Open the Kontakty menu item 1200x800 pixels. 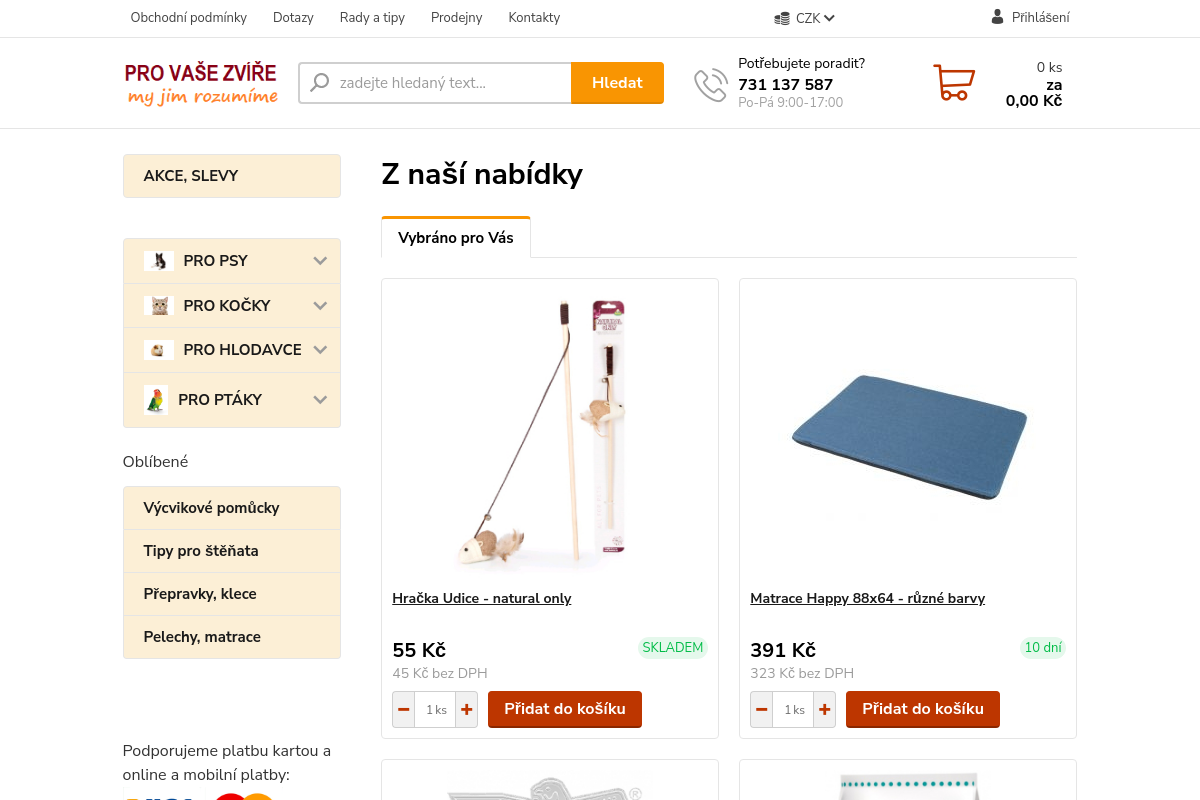pos(533,18)
